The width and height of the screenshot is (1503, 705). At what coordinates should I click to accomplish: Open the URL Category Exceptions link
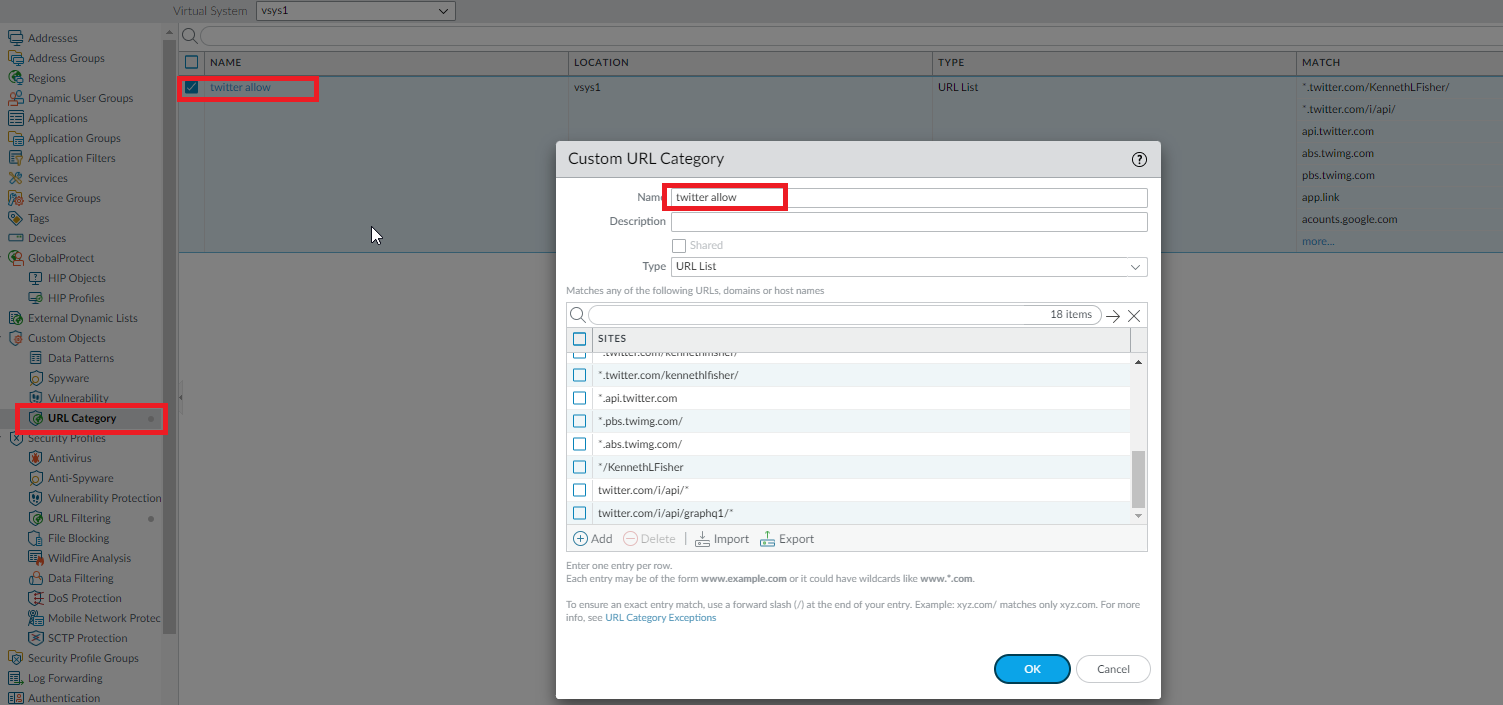pos(659,617)
